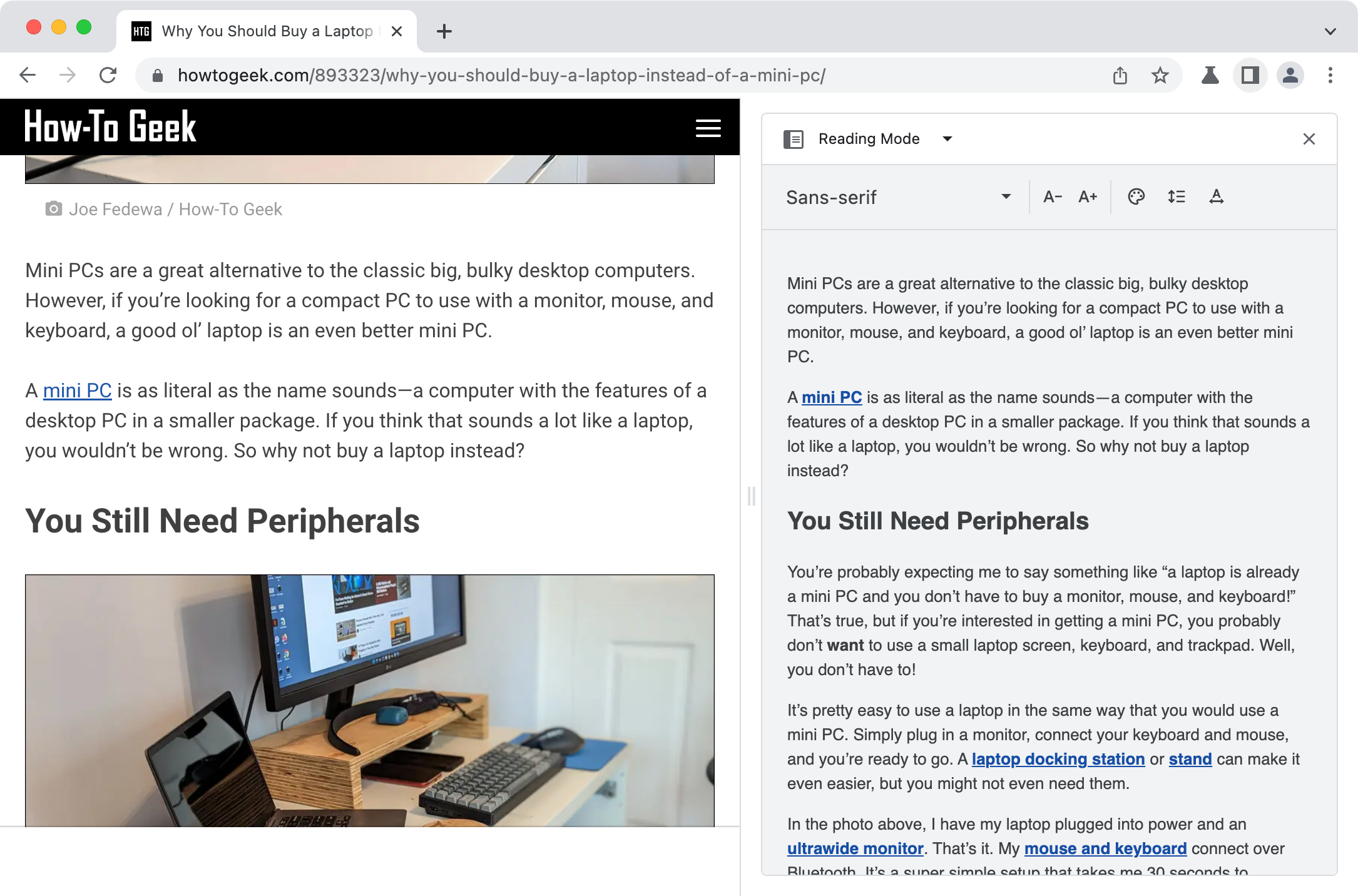
Task: Click the share icon in the address bar
Action: pyautogui.click(x=1120, y=75)
